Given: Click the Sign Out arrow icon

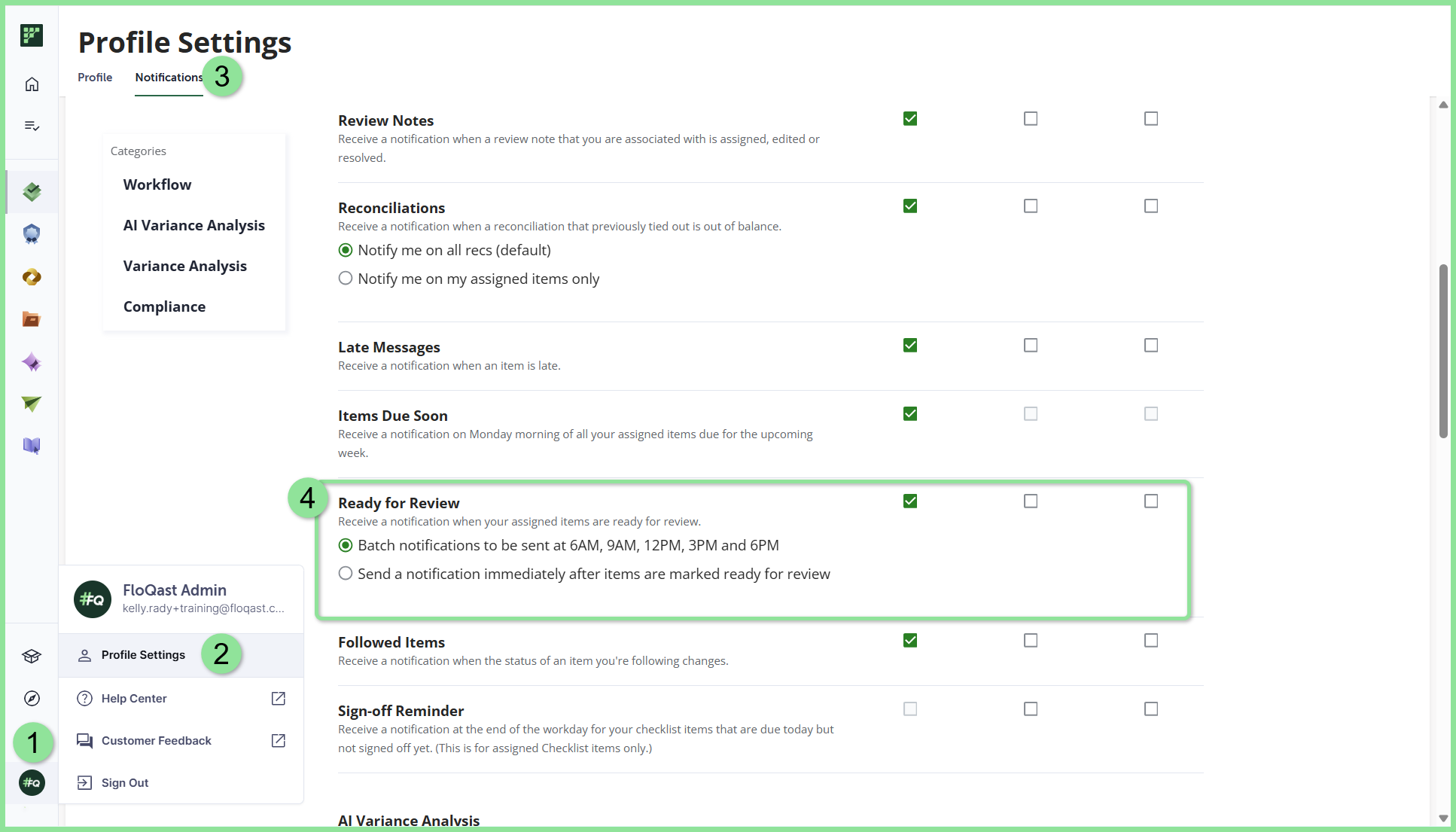Looking at the screenshot, I should coord(85,783).
